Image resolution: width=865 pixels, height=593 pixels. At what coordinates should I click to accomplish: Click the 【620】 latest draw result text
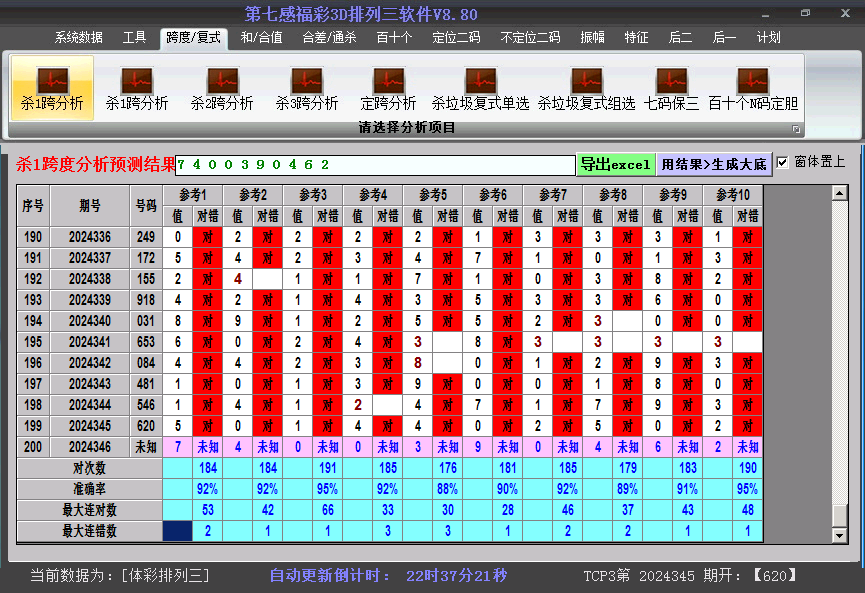775,576
